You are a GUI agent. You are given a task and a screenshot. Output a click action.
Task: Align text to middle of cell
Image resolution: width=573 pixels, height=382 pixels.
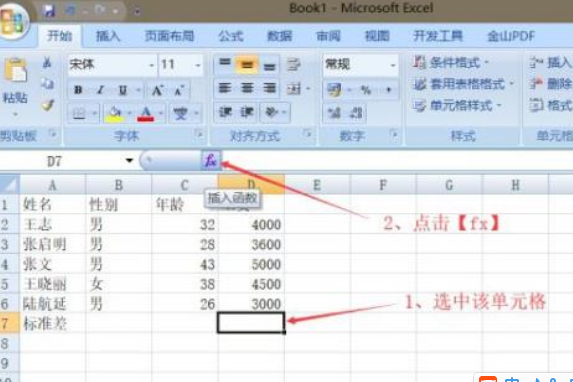[247, 64]
